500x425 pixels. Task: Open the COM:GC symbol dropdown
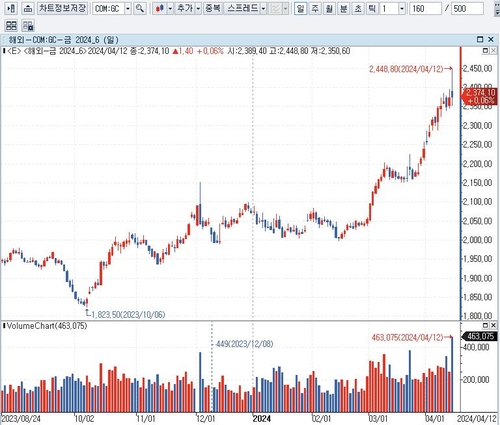point(128,8)
